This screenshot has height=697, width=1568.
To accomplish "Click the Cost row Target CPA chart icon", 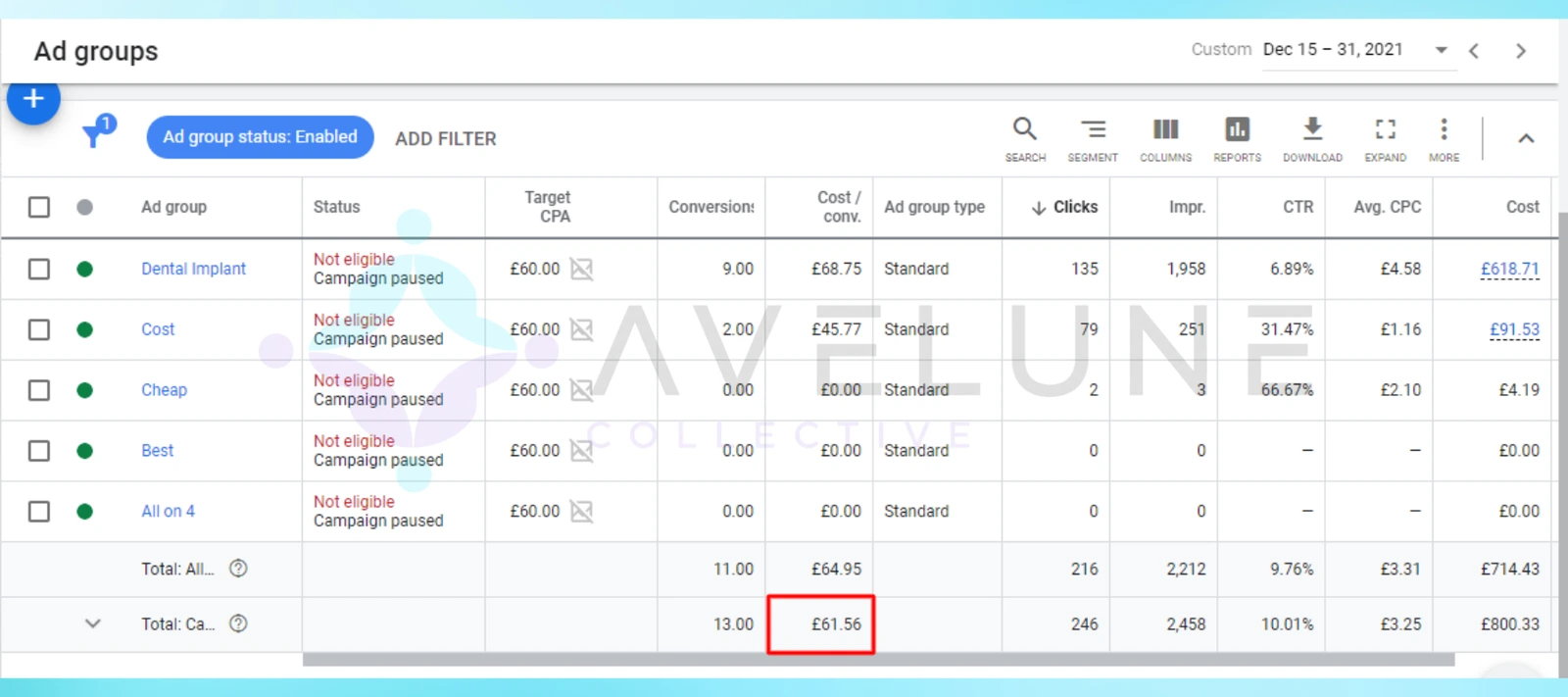I will 582,329.
